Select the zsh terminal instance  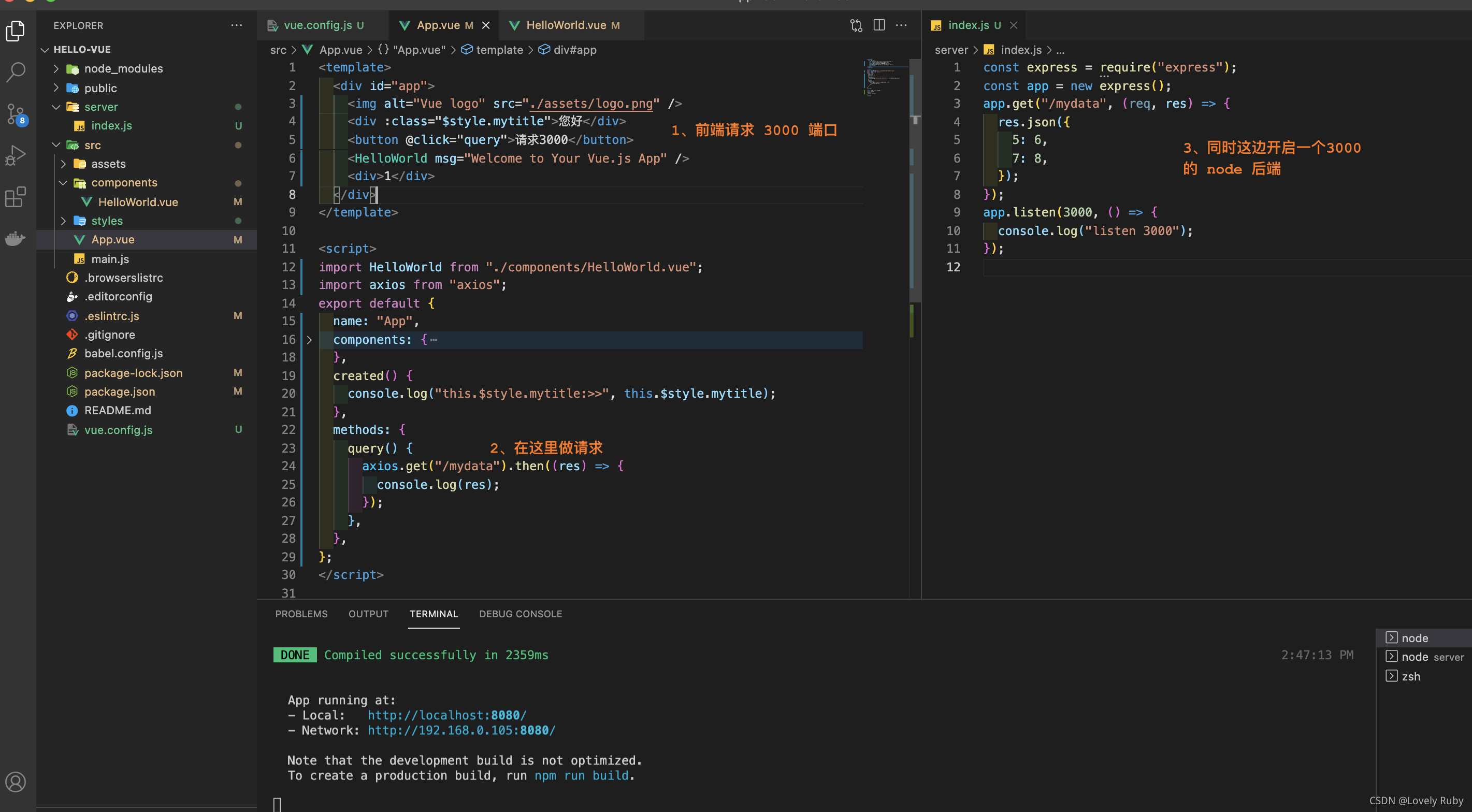tap(1410, 676)
